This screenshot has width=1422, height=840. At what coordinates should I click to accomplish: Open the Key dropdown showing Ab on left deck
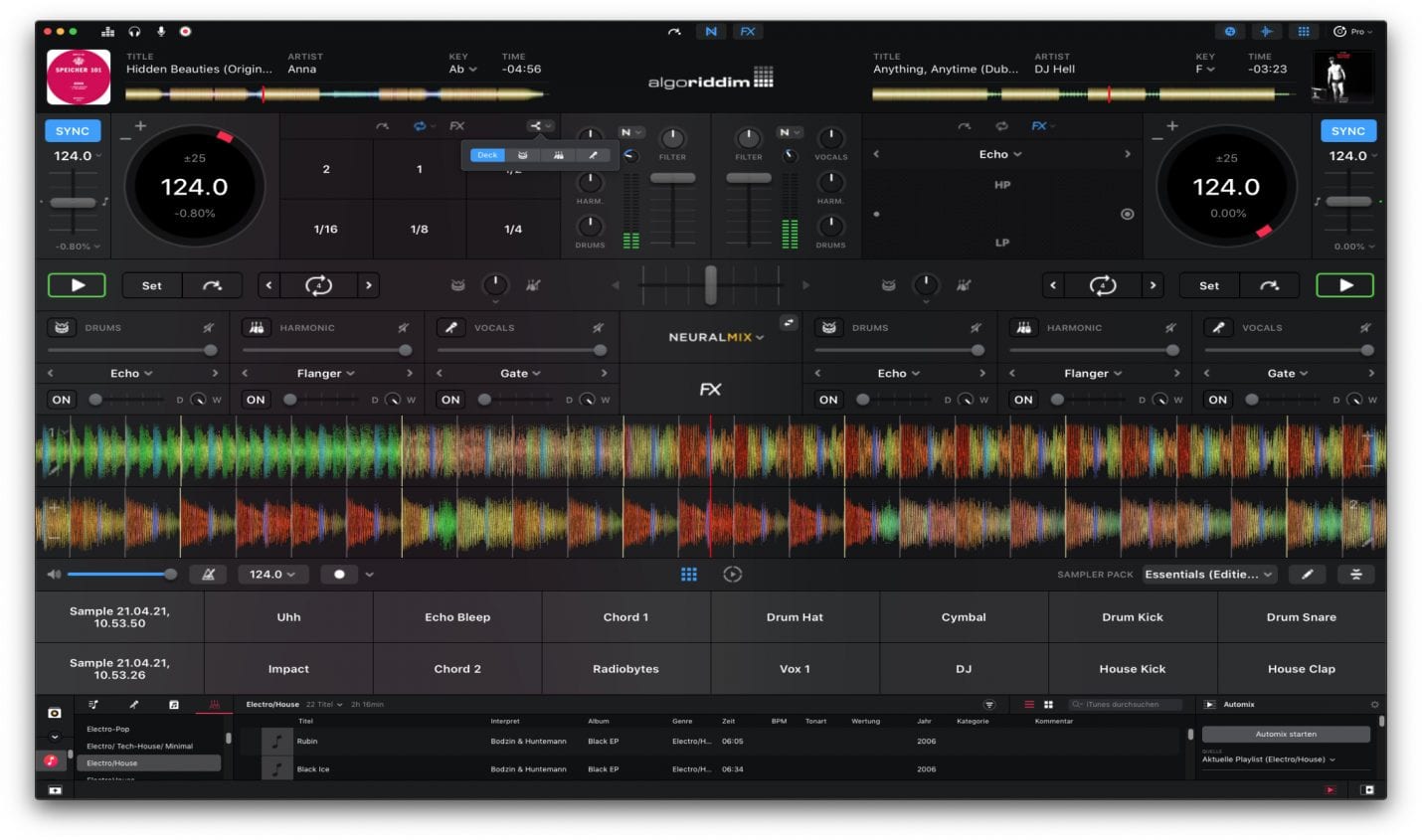460,69
